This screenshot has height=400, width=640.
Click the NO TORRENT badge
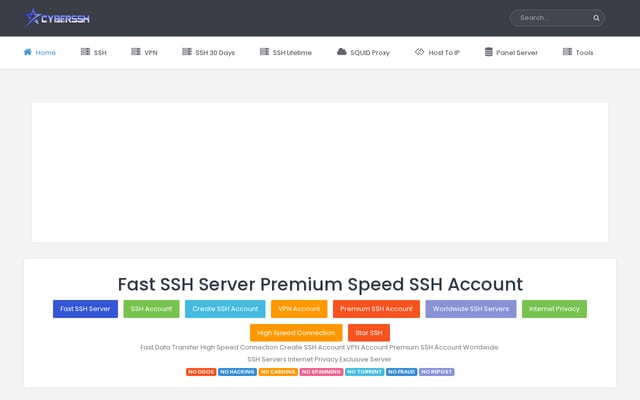364,372
